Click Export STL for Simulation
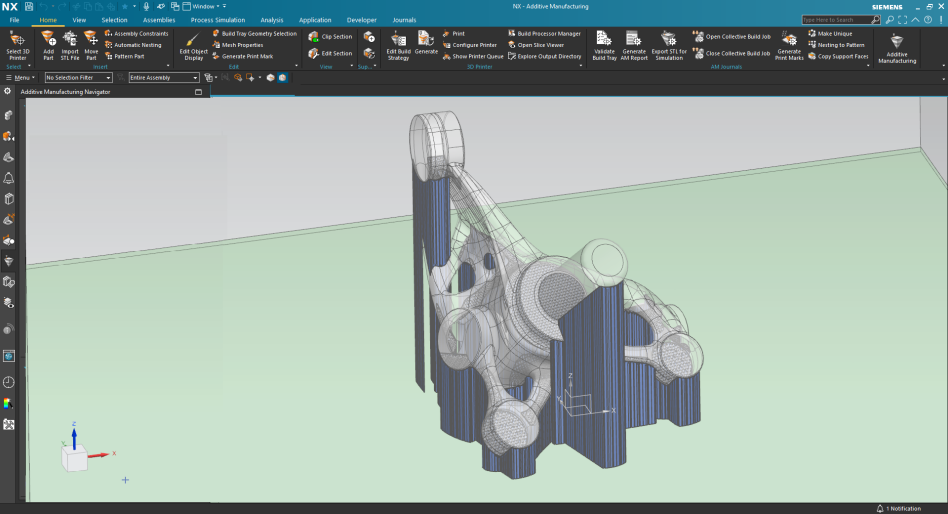948x514 pixels. [668, 39]
